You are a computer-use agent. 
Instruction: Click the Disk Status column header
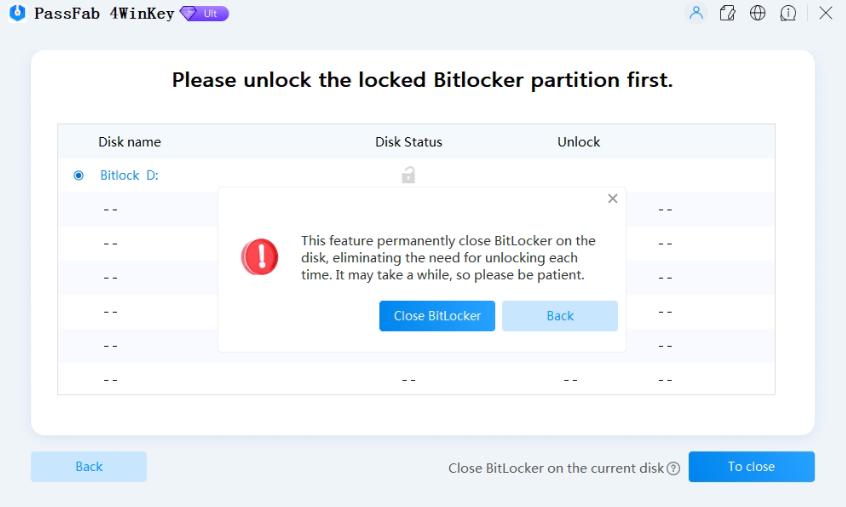tap(408, 142)
